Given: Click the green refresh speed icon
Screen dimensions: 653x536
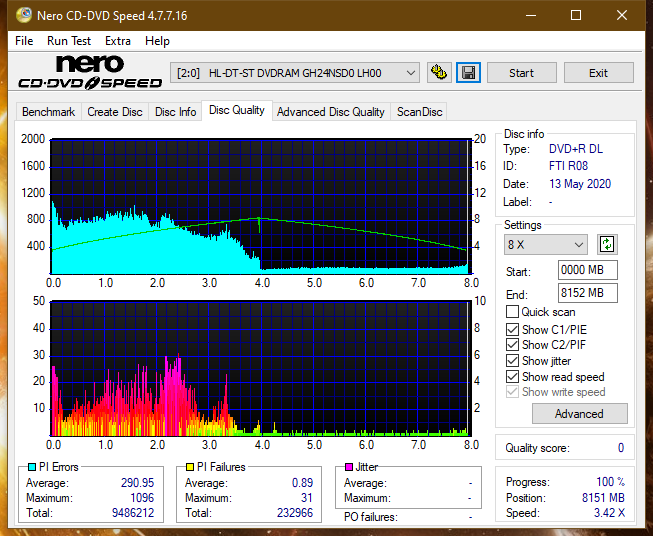Looking at the screenshot, I should pos(607,244).
